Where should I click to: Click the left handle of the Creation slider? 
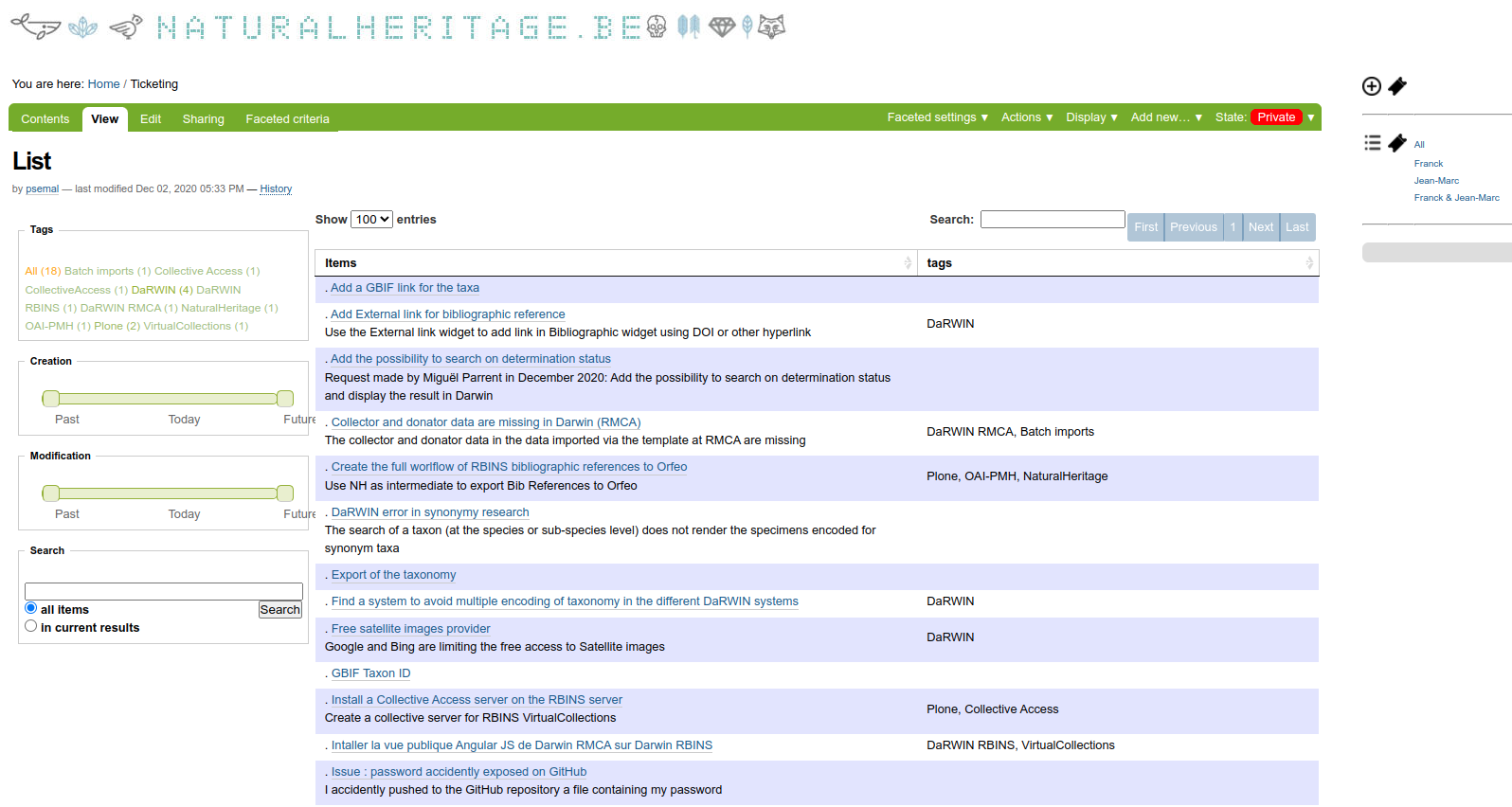point(51,399)
